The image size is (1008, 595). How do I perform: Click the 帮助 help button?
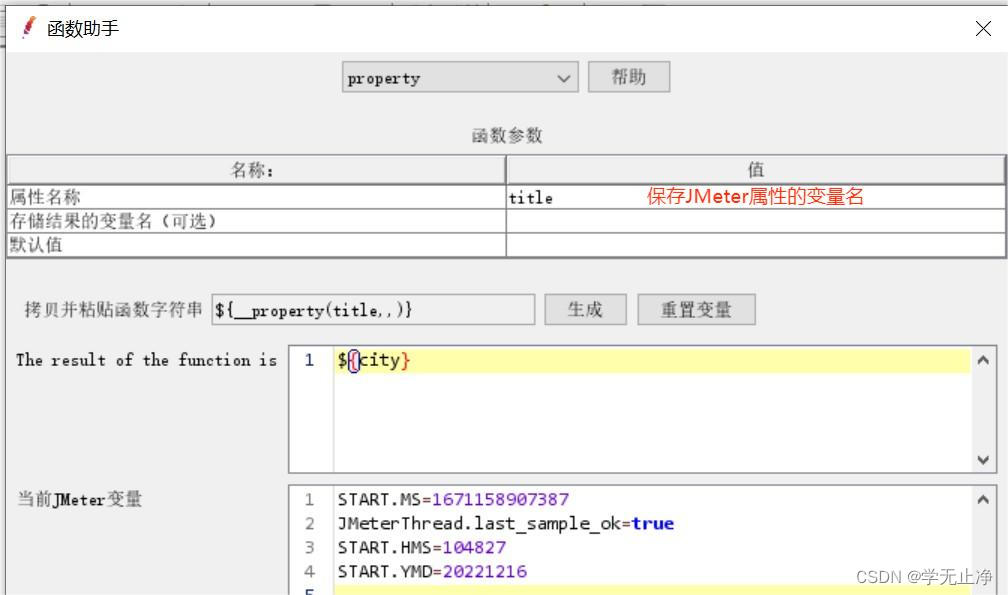pos(629,77)
